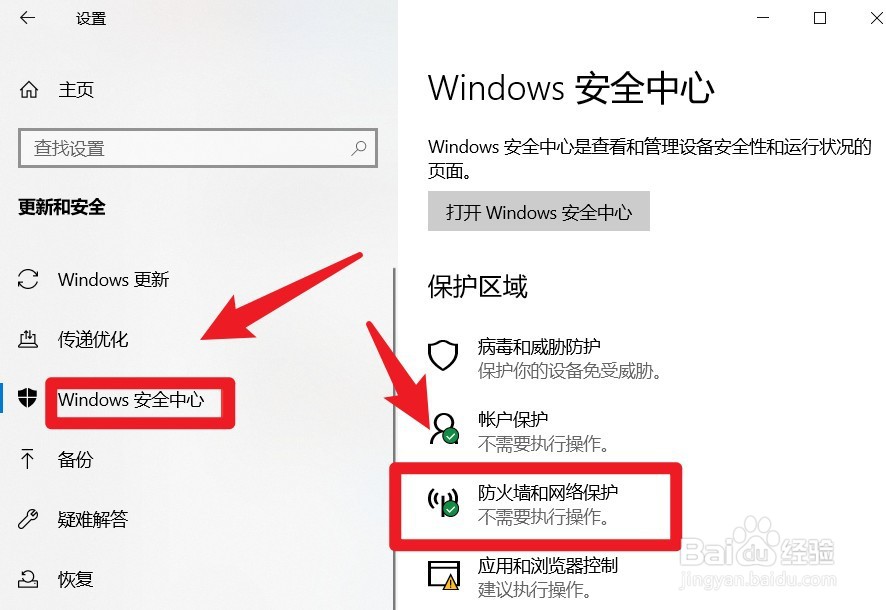Open the 恢复 recovery icon
This screenshot has height=610, width=886.
click(28, 578)
